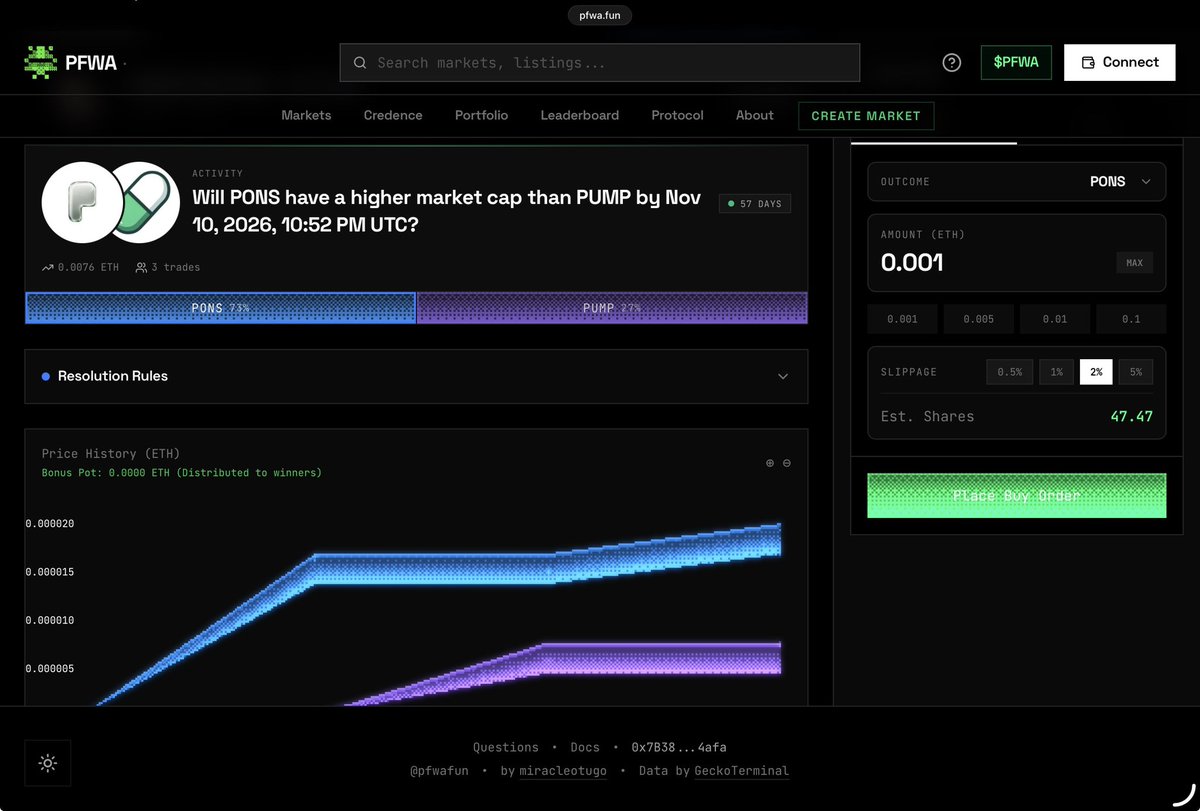Open the Outcome PONS dropdown
Viewport: 1200px width, 811px height.
pos(1016,182)
